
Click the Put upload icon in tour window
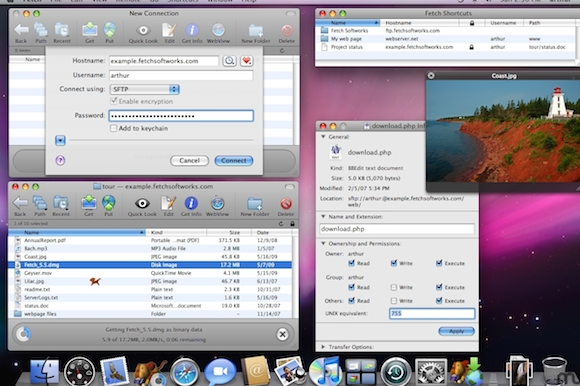tap(109, 203)
